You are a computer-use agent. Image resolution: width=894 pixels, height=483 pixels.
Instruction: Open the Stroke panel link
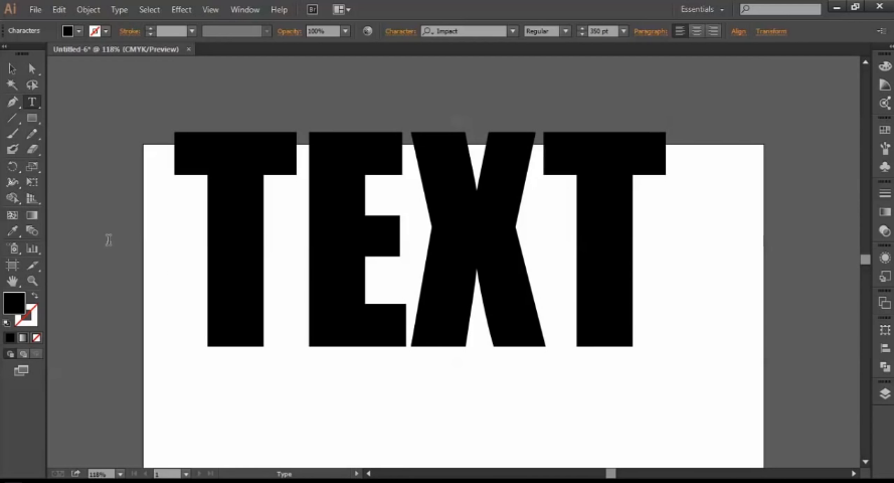point(129,31)
